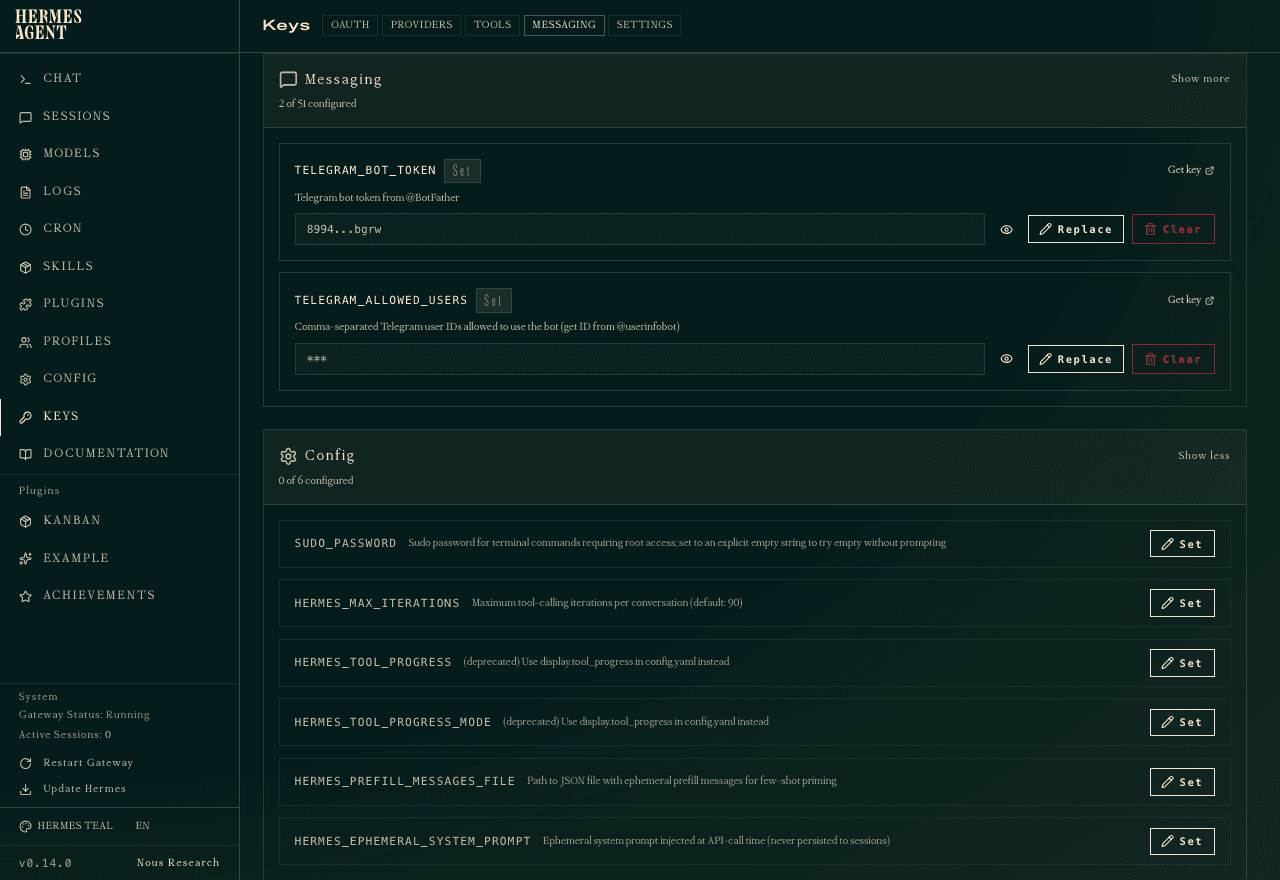Click the Restart Gateway text
1280x880 pixels.
(88, 763)
